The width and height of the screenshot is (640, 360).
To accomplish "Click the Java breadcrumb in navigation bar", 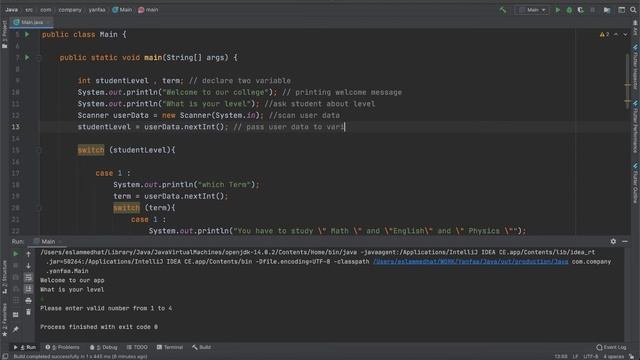I will 11,10.
